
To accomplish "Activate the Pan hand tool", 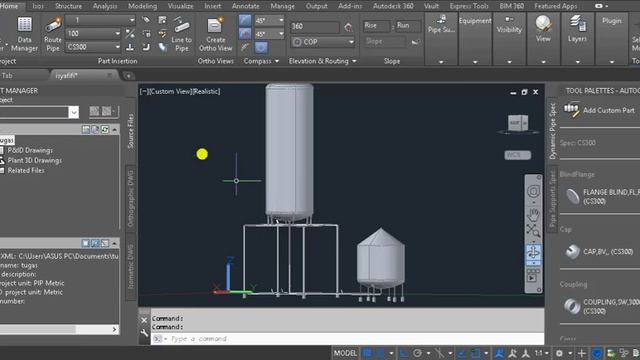I will click(533, 214).
